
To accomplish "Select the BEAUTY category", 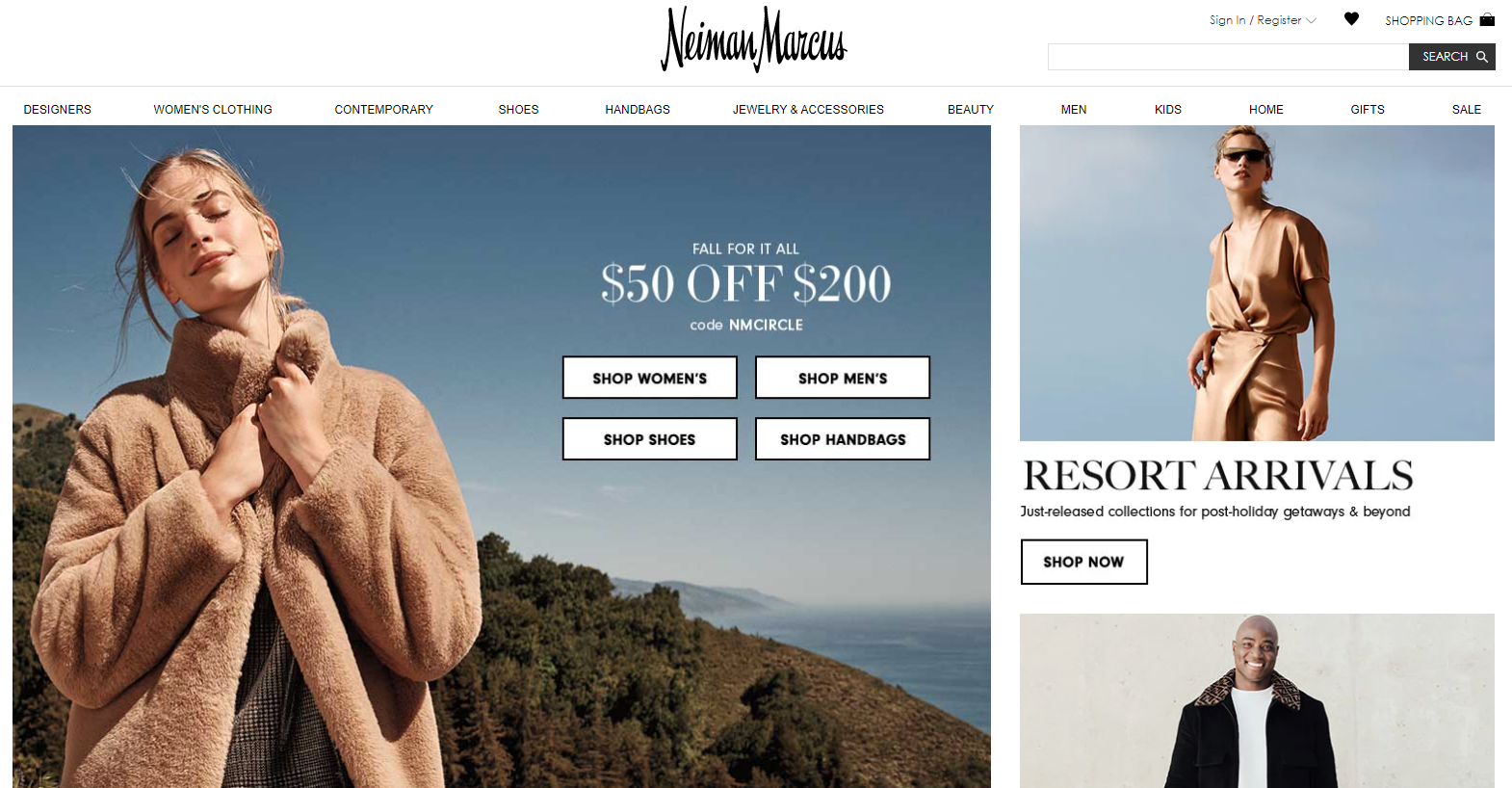I will tap(971, 110).
